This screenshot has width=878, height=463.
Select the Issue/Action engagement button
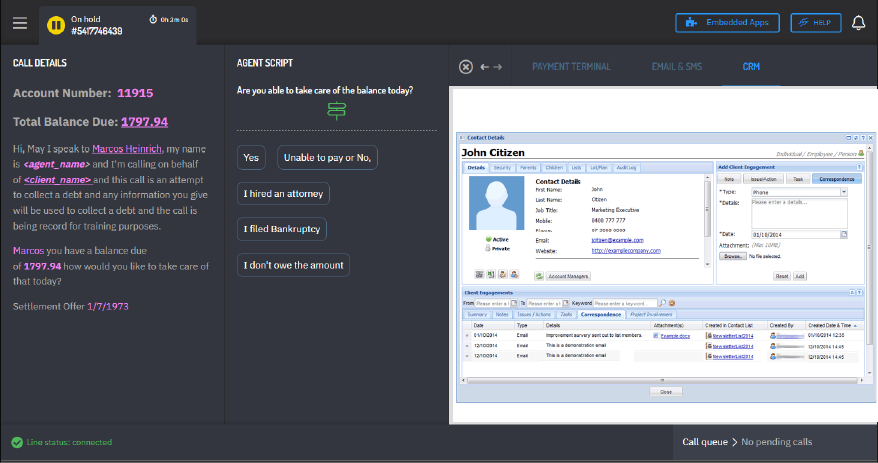[763, 179]
